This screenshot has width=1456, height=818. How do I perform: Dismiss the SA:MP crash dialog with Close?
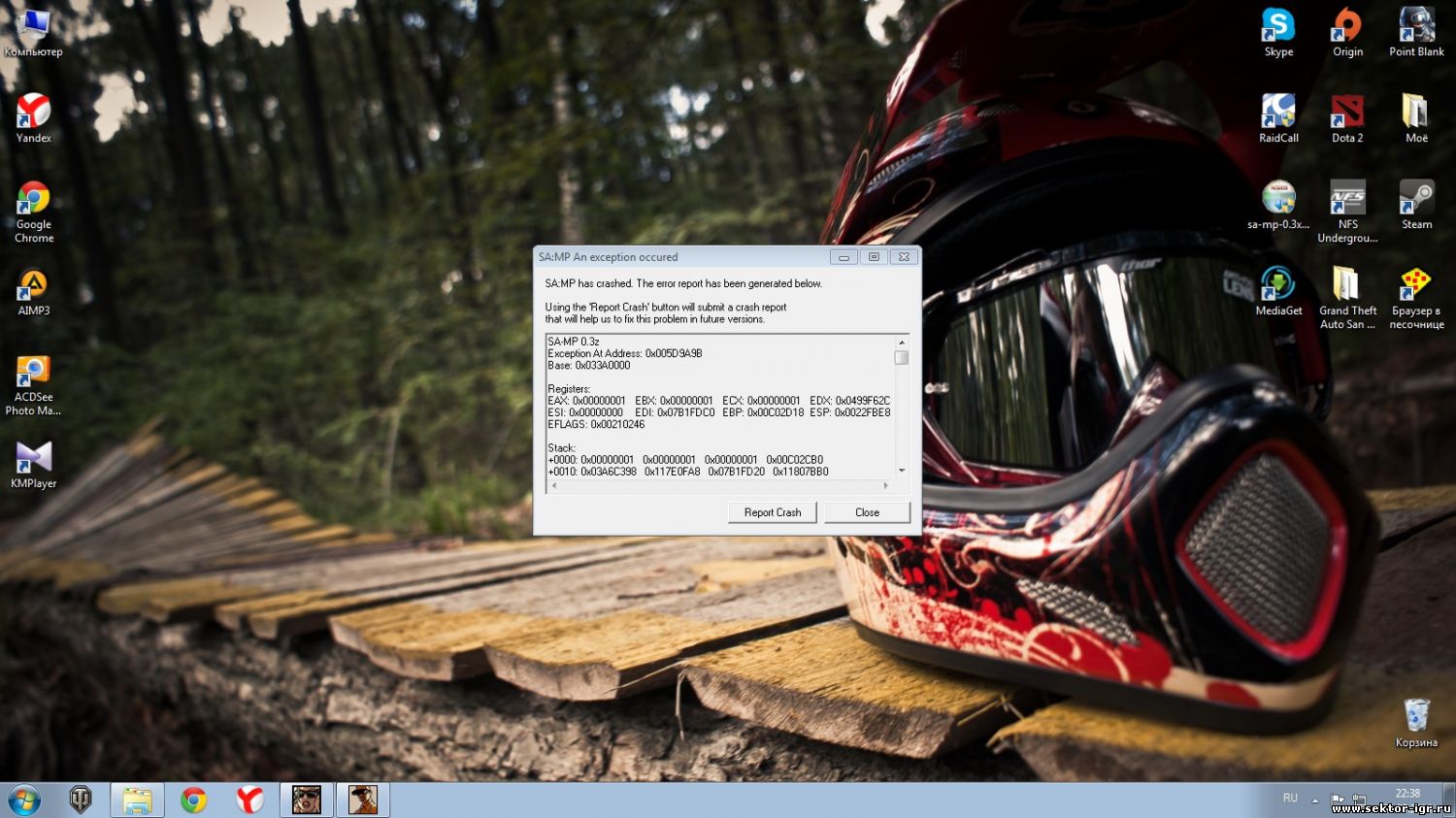867,512
